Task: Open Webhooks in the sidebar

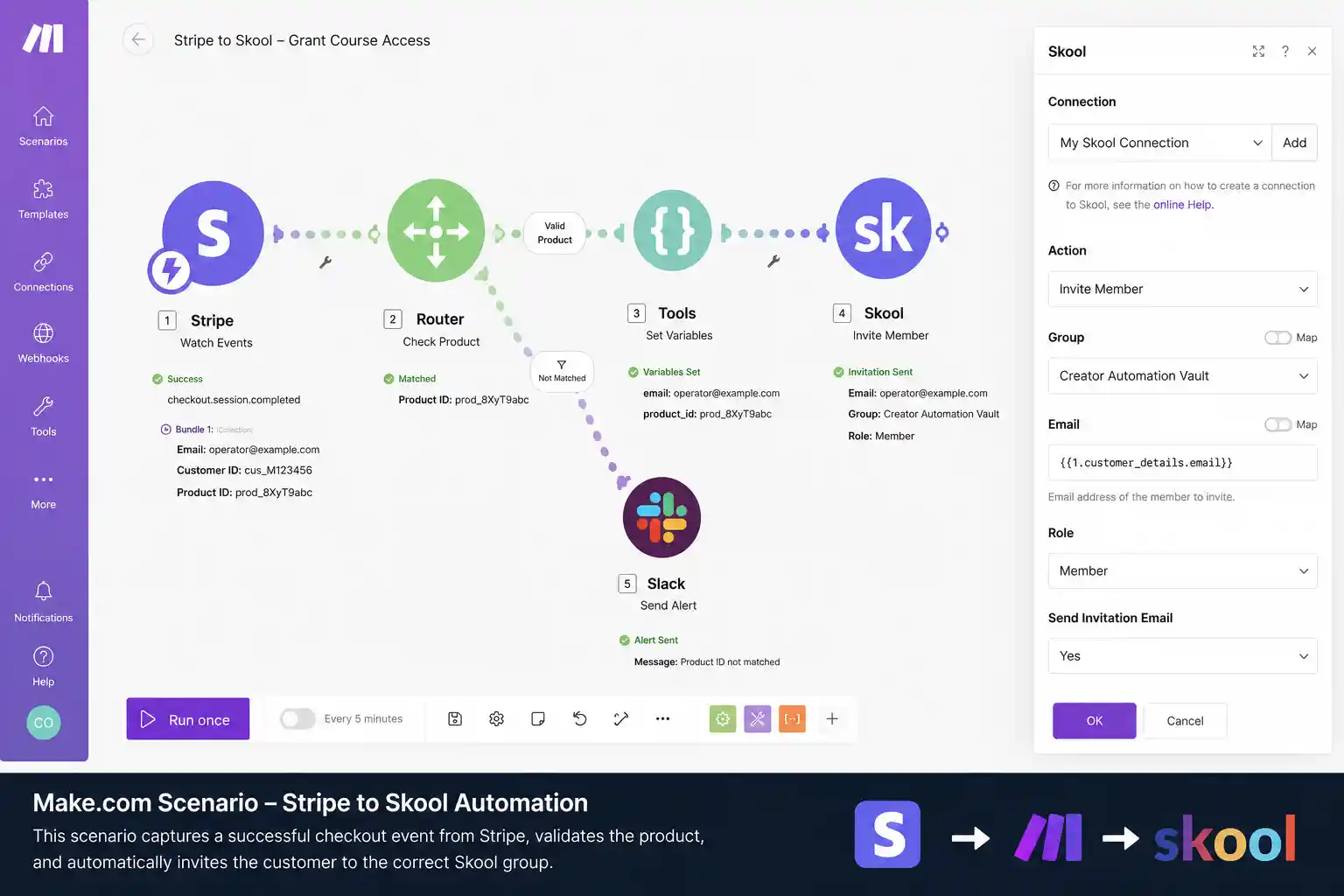Action: (x=43, y=344)
